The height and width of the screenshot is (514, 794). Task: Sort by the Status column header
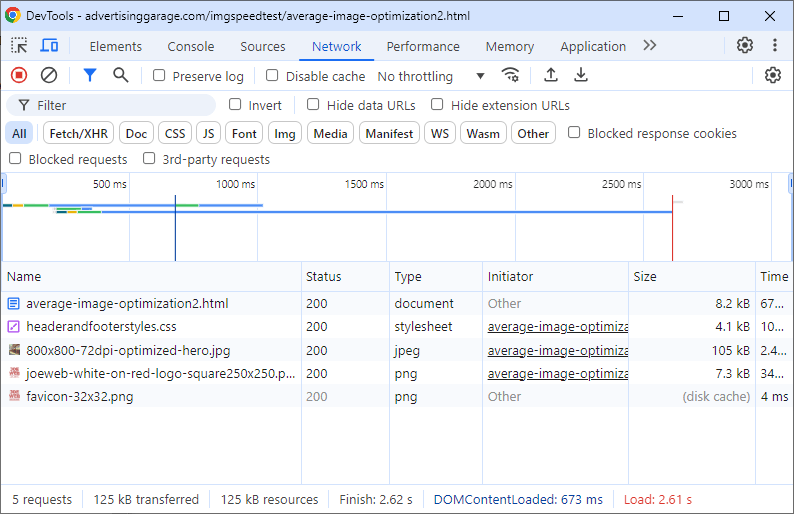point(345,276)
